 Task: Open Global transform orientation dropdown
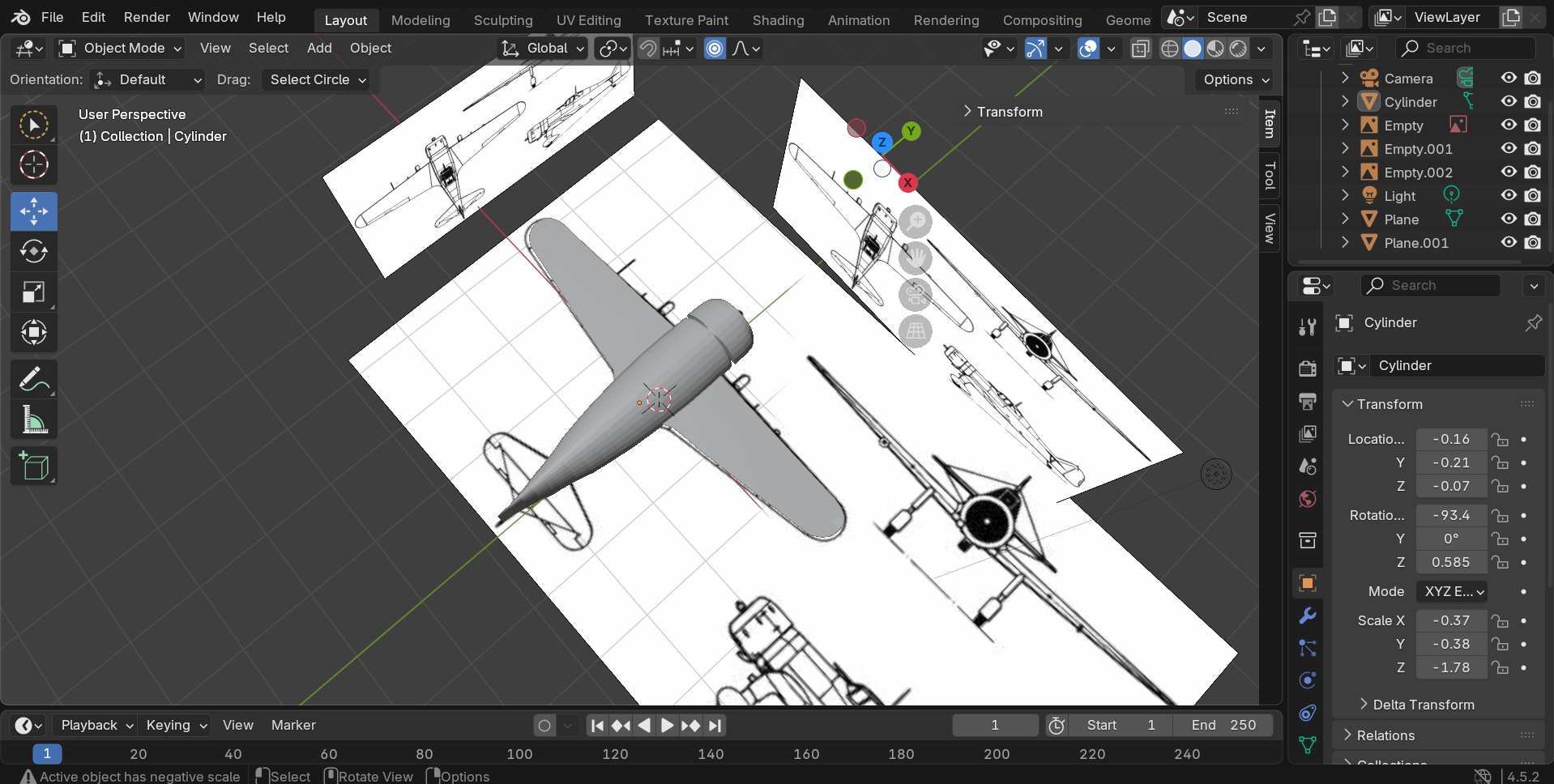[x=542, y=49]
